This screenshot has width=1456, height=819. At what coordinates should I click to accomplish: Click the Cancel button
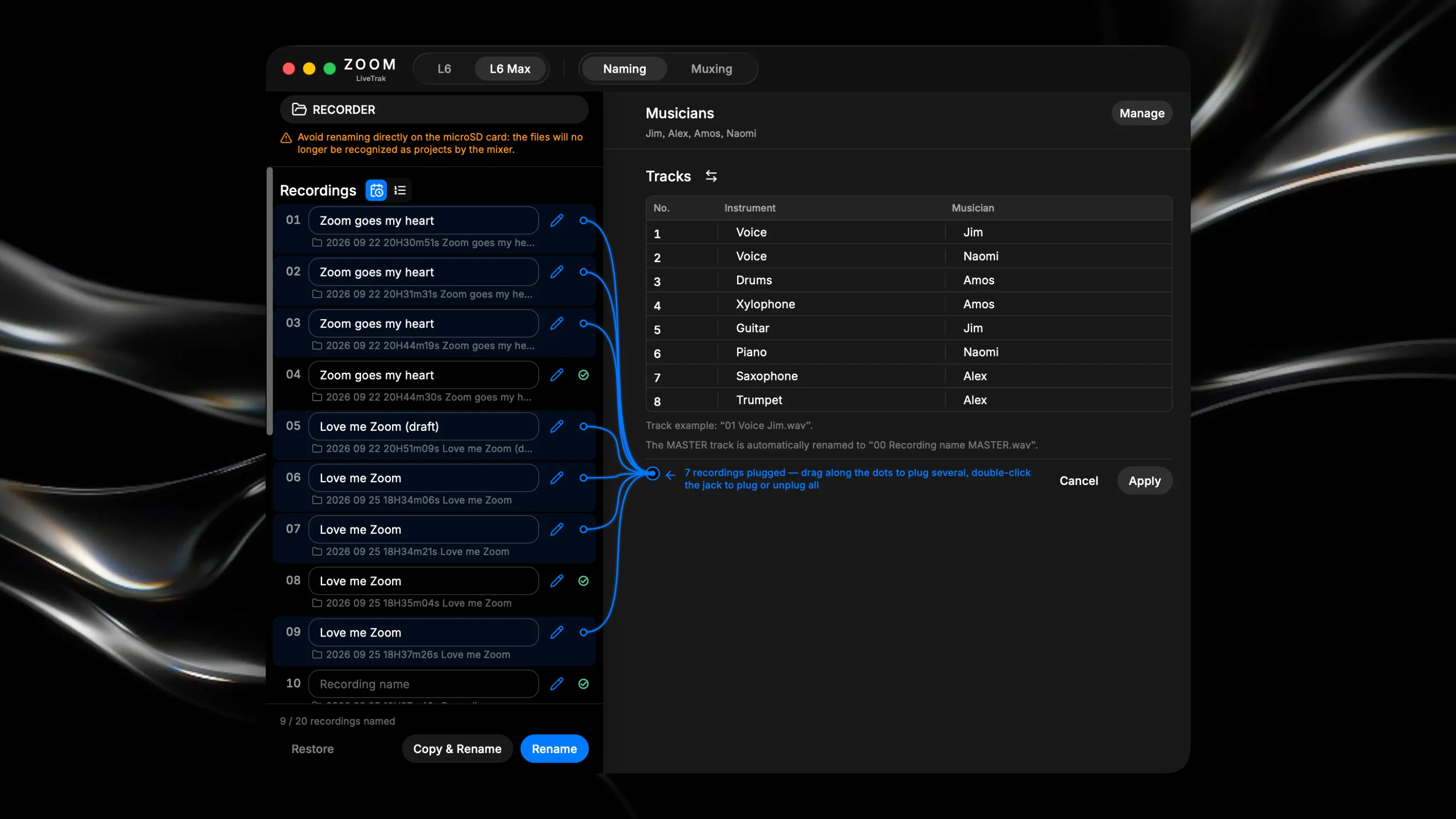pyautogui.click(x=1078, y=481)
